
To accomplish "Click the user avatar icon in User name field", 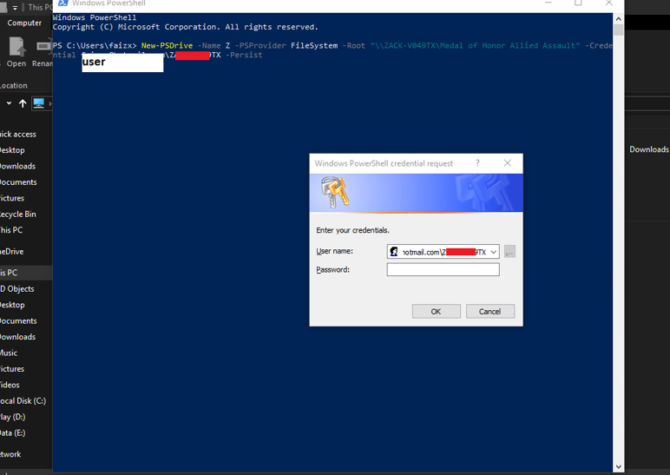I will pyautogui.click(x=395, y=252).
